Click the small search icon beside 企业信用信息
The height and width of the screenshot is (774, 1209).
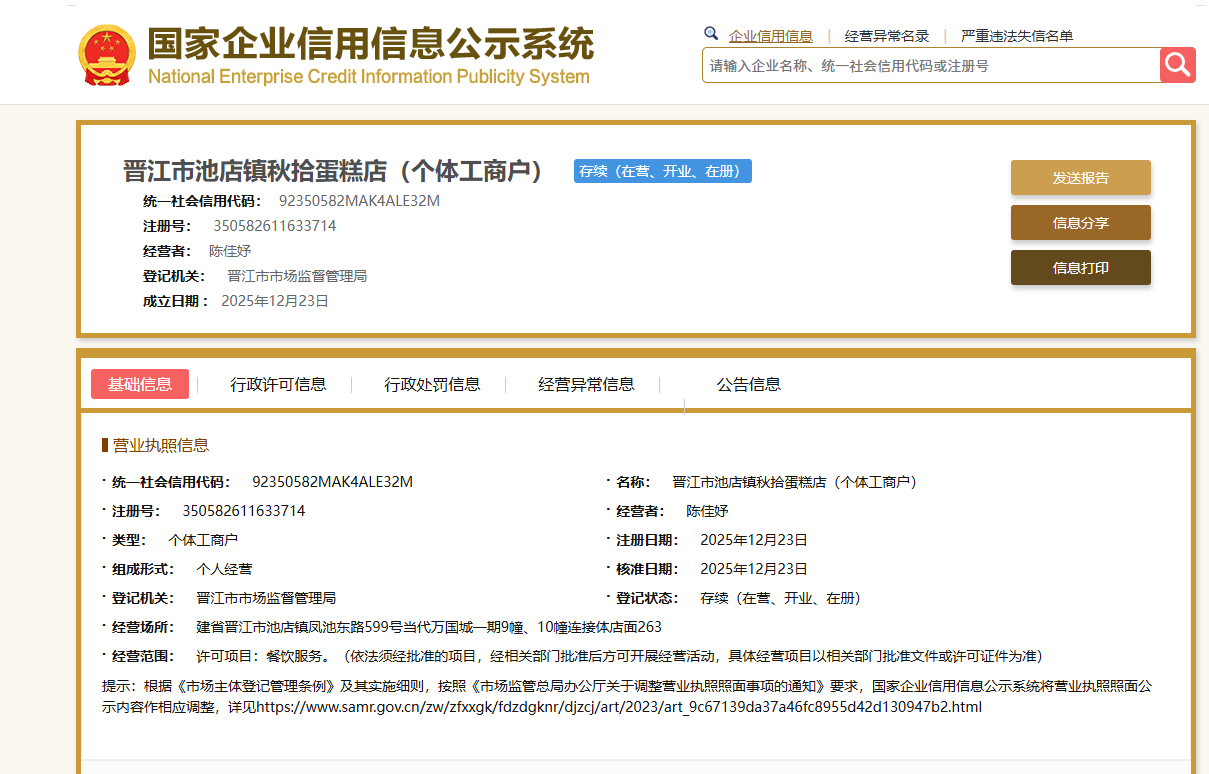[711, 34]
